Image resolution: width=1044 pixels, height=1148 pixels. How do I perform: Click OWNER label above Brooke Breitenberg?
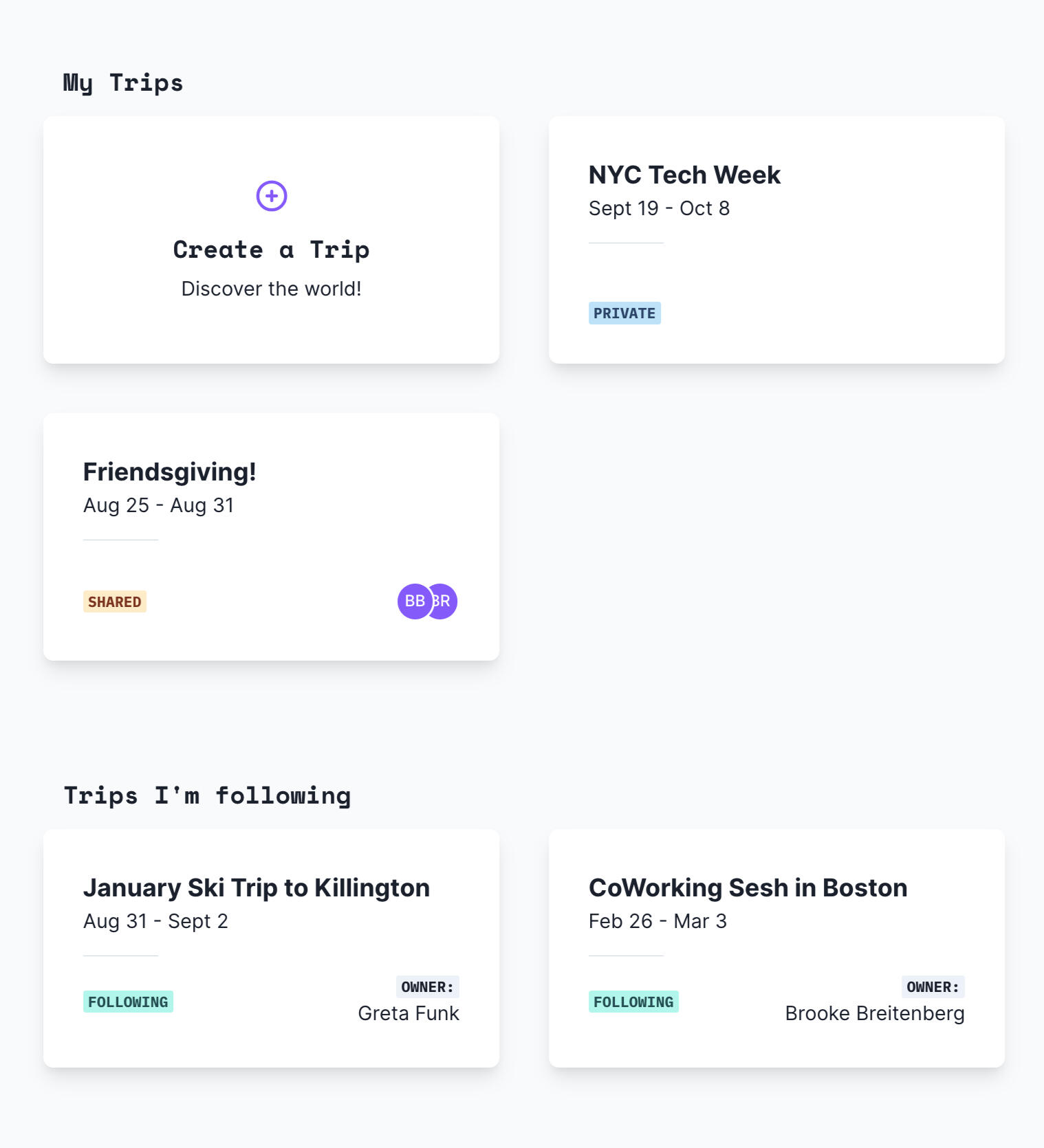933,987
